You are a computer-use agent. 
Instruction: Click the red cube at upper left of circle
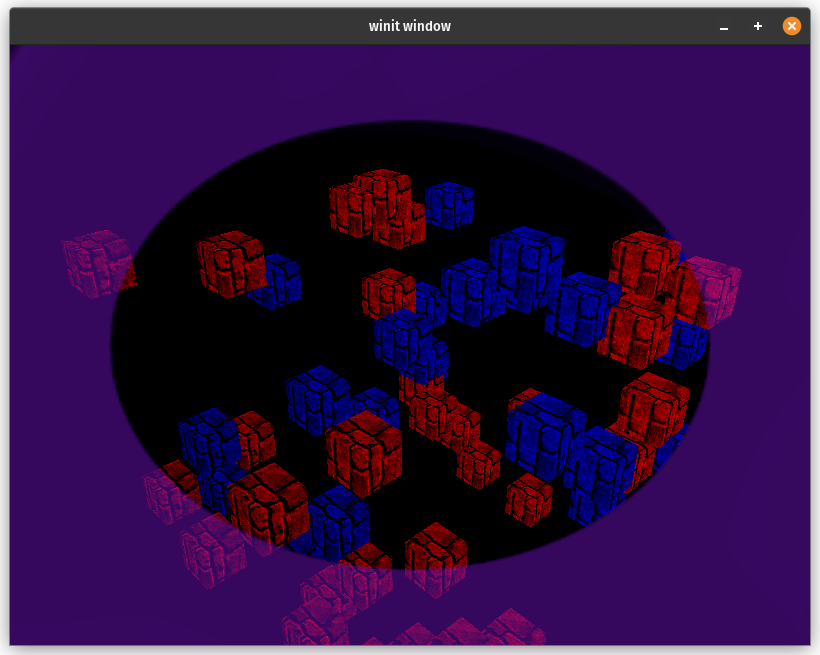point(230,263)
